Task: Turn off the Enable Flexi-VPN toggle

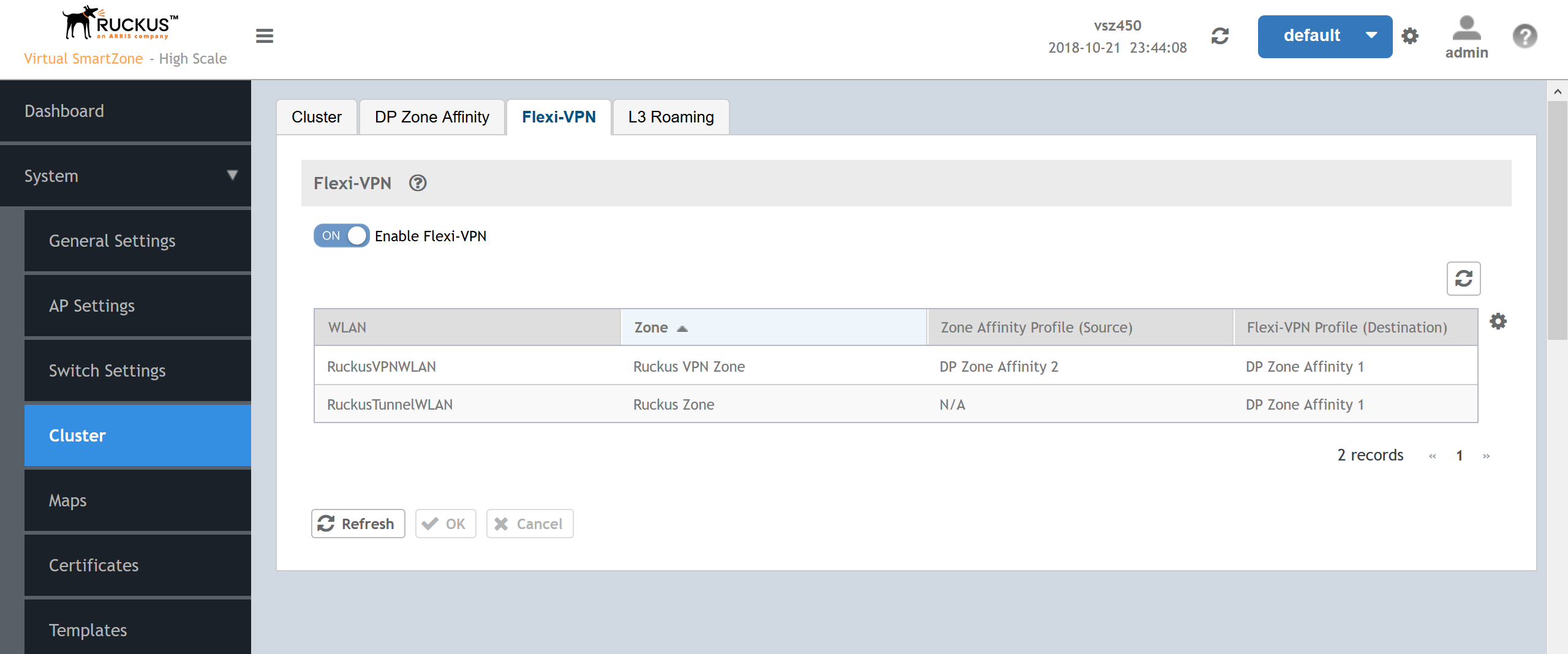Action: pos(341,236)
